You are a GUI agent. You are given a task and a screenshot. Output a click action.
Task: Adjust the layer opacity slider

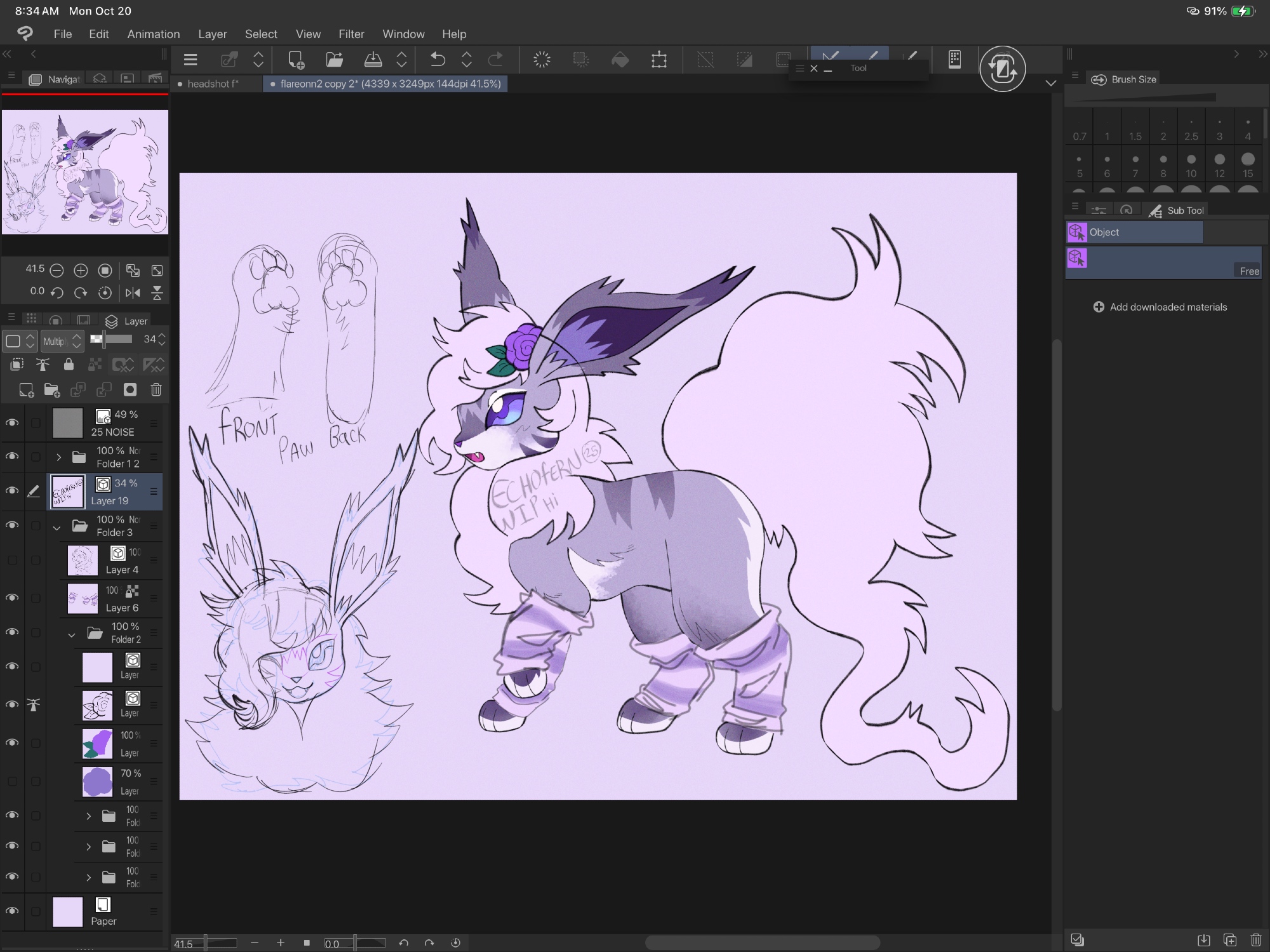pos(111,339)
